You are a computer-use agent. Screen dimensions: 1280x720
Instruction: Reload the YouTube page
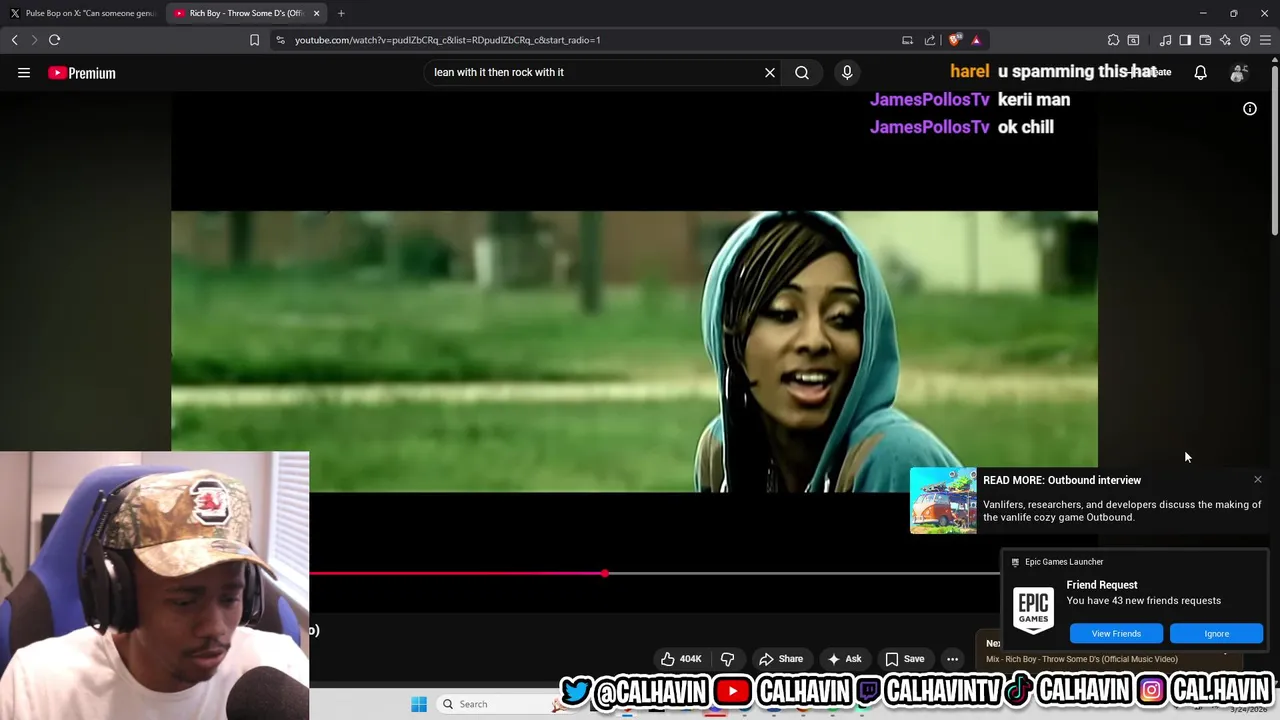tap(54, 40)
